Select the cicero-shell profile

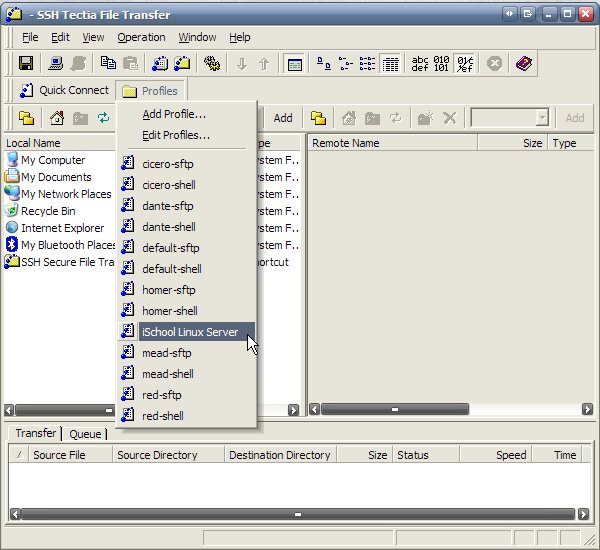186,185
